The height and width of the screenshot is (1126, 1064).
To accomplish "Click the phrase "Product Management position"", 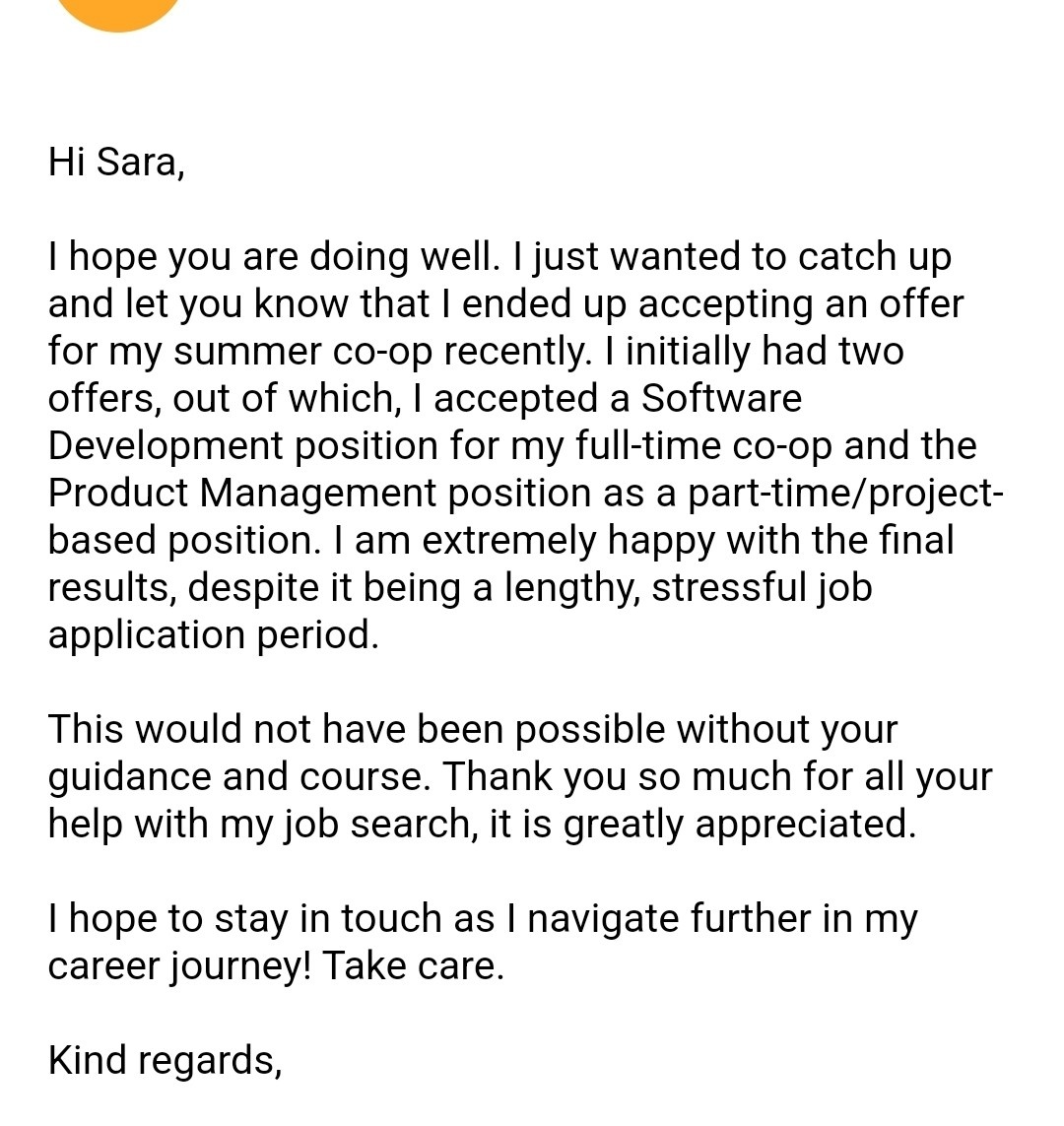I will pos(319,495).
